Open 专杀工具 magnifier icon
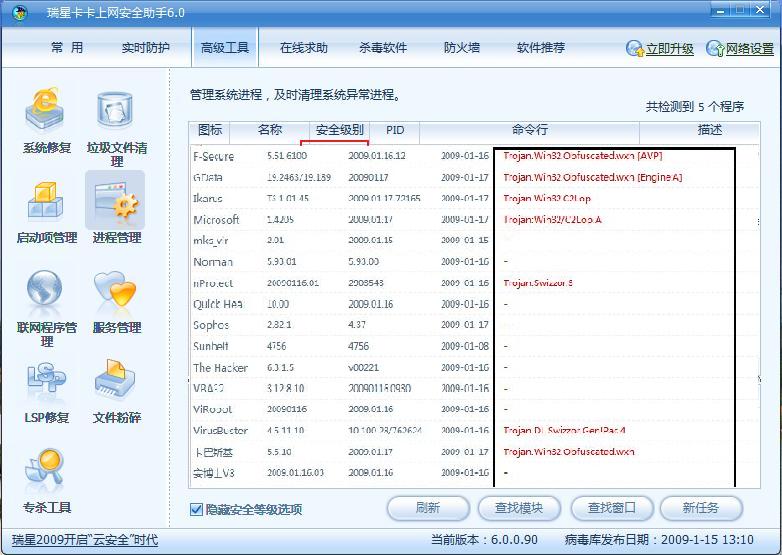Image resolution: width=782 pixels, height=555 pixels. point(44,466)
